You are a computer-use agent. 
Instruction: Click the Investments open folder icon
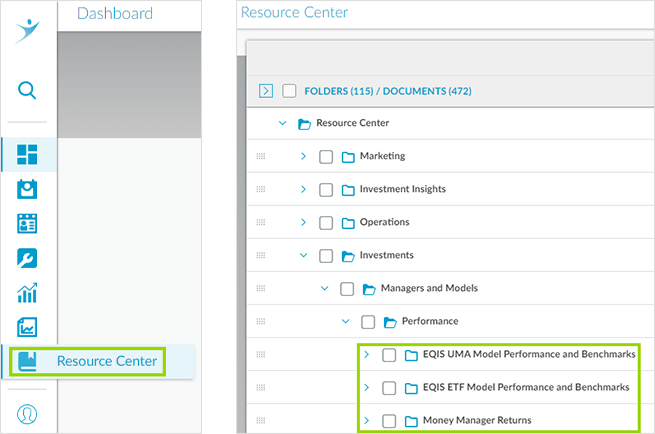[x=348, y=256]
